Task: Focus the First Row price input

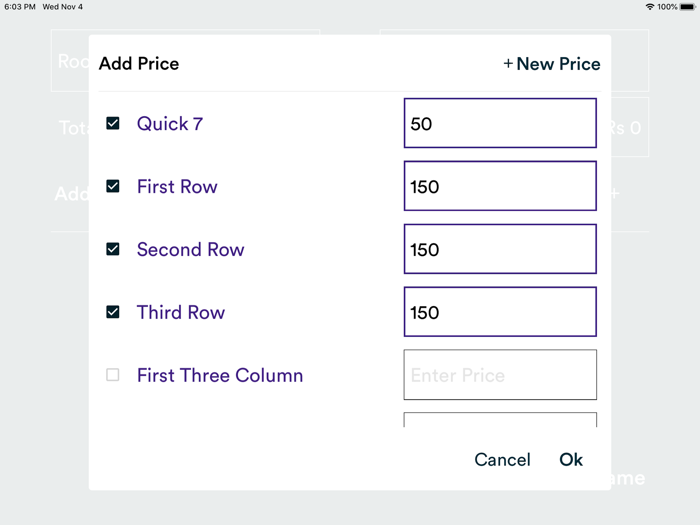Action: point(500,186)
